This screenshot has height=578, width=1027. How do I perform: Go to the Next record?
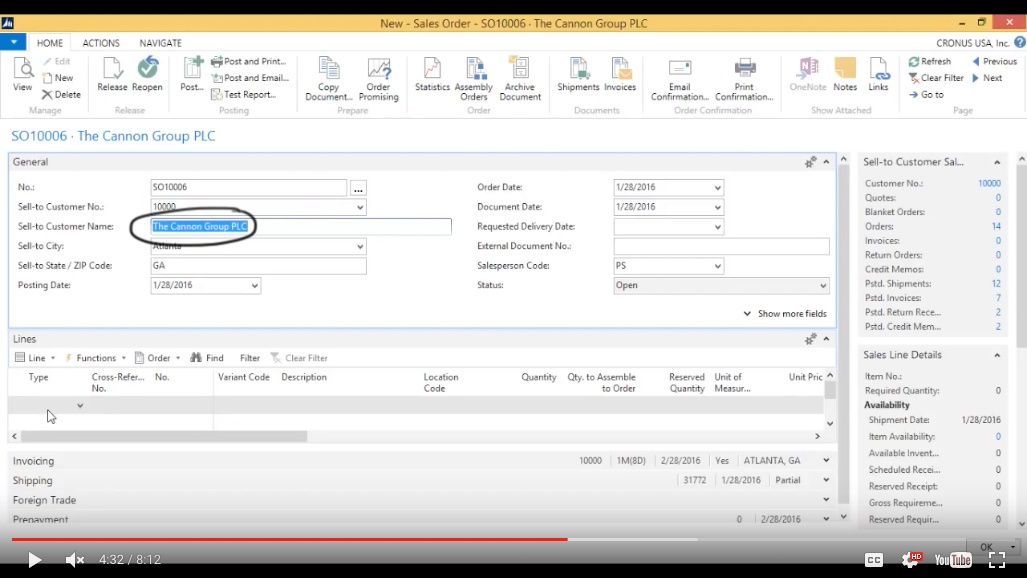987,77
